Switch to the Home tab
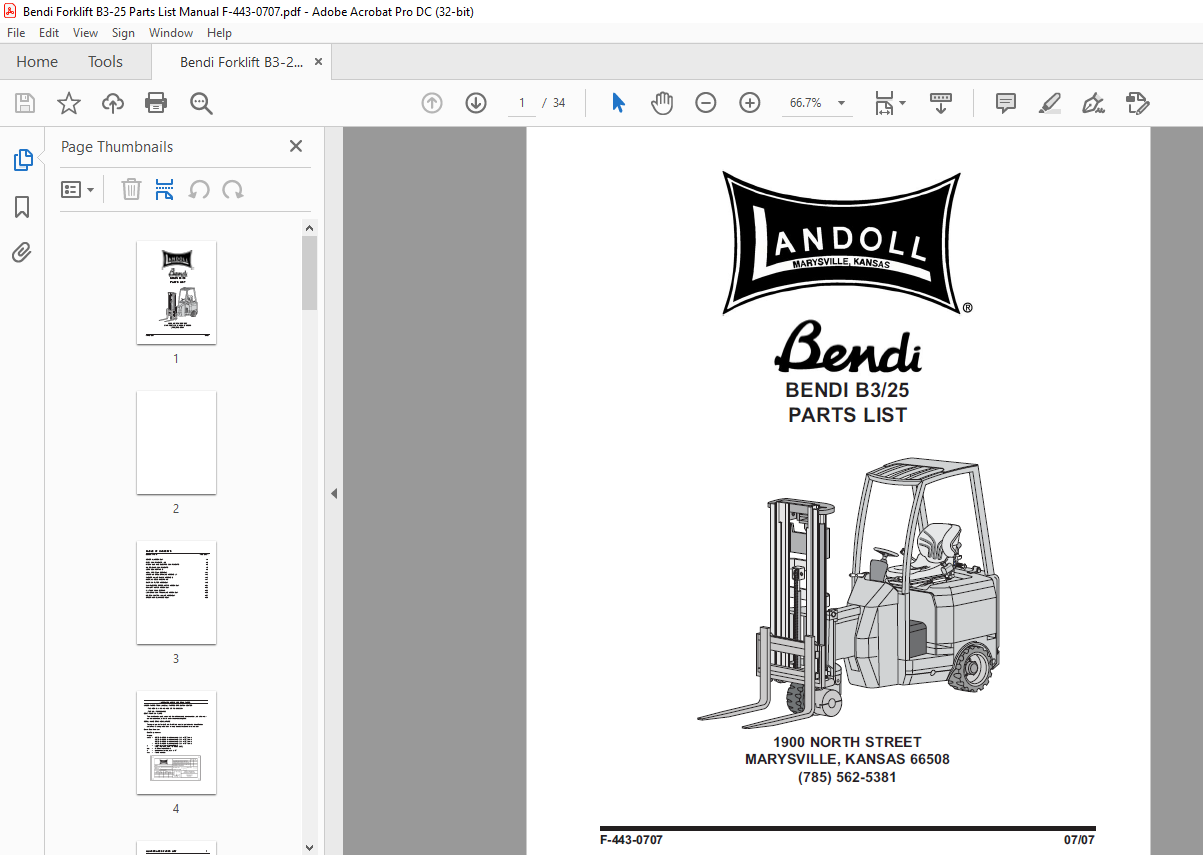This screenshot has height=855, width=1203. click(x=37, y=62)
